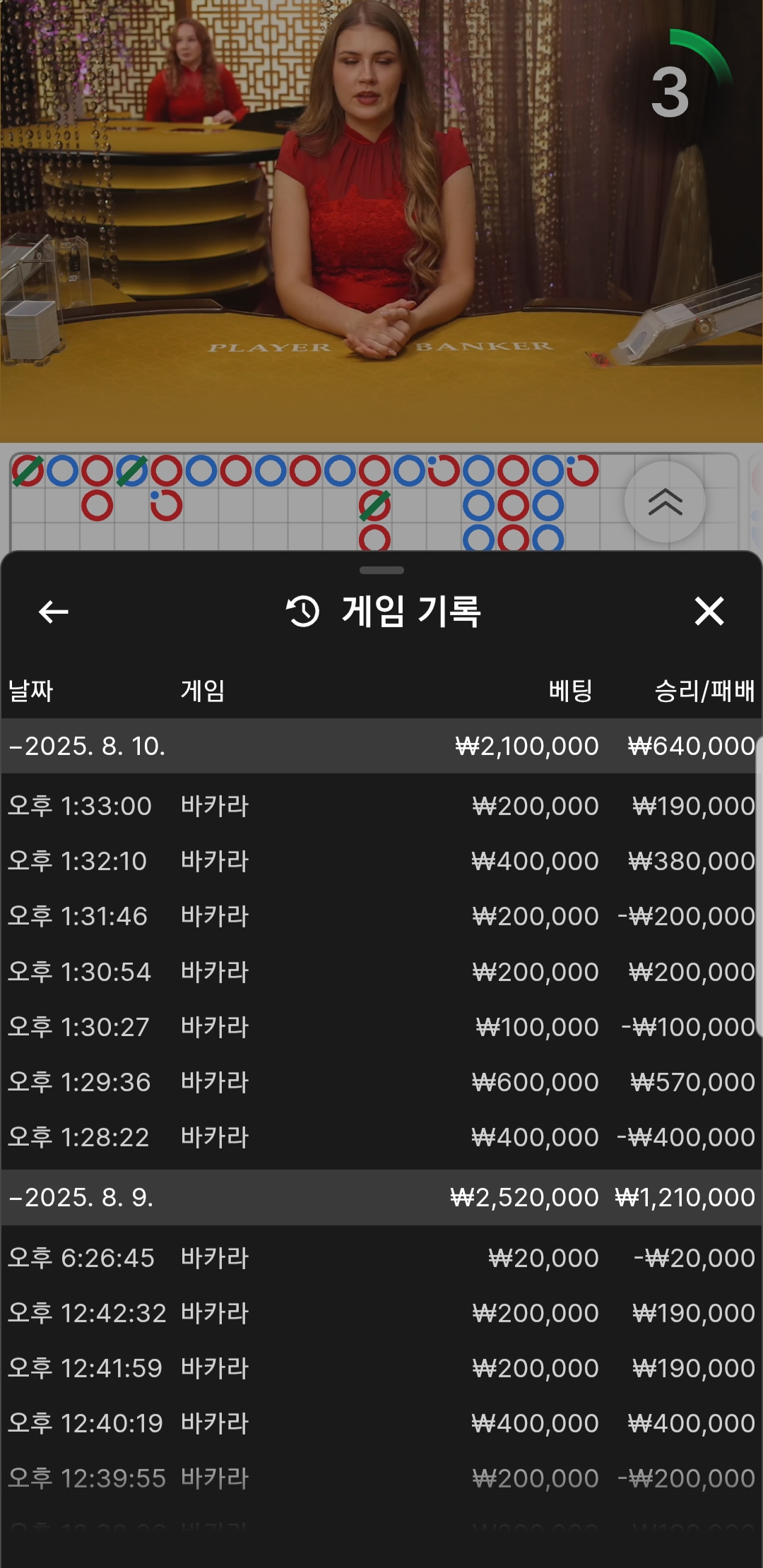This screenshot has height=1568, width=763.
Task: Tap the ₩640,000 daily win total
Action: 692,746
